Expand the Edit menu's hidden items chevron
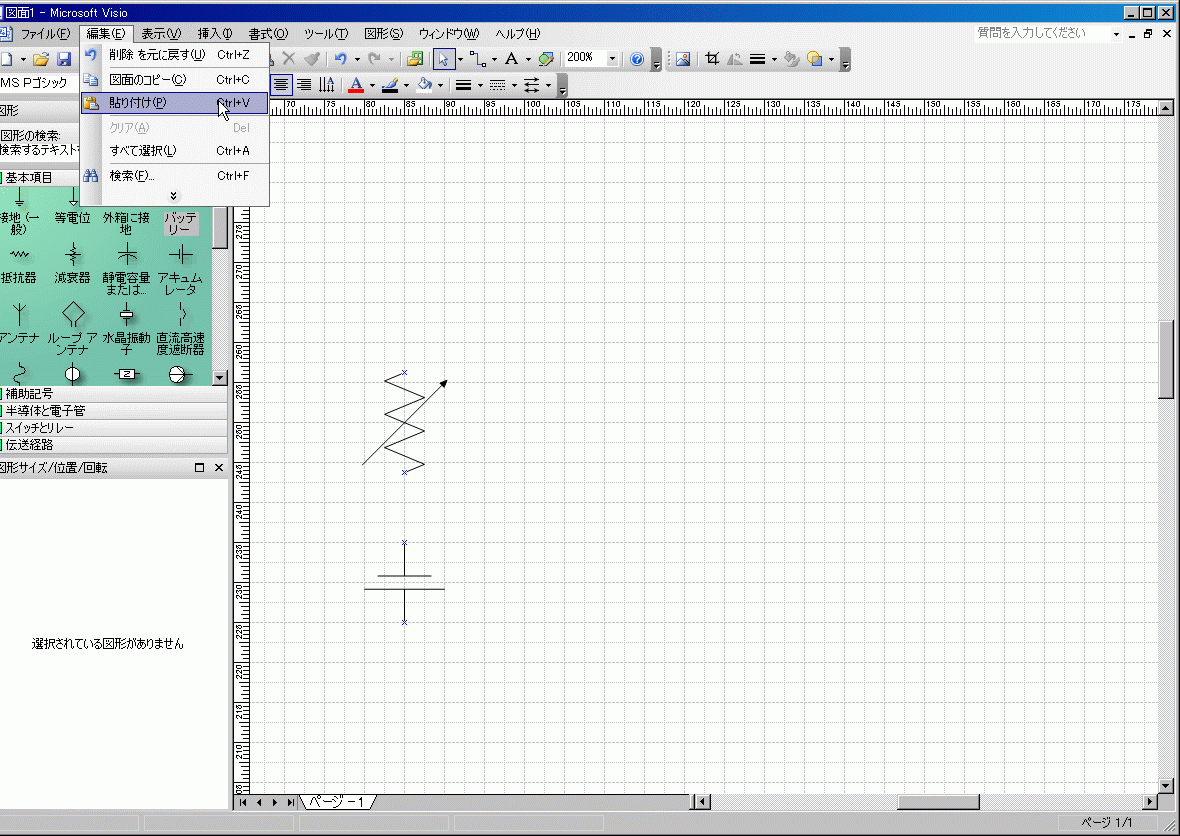Viewport: 1180px width, 836px height. coord(173,196)
